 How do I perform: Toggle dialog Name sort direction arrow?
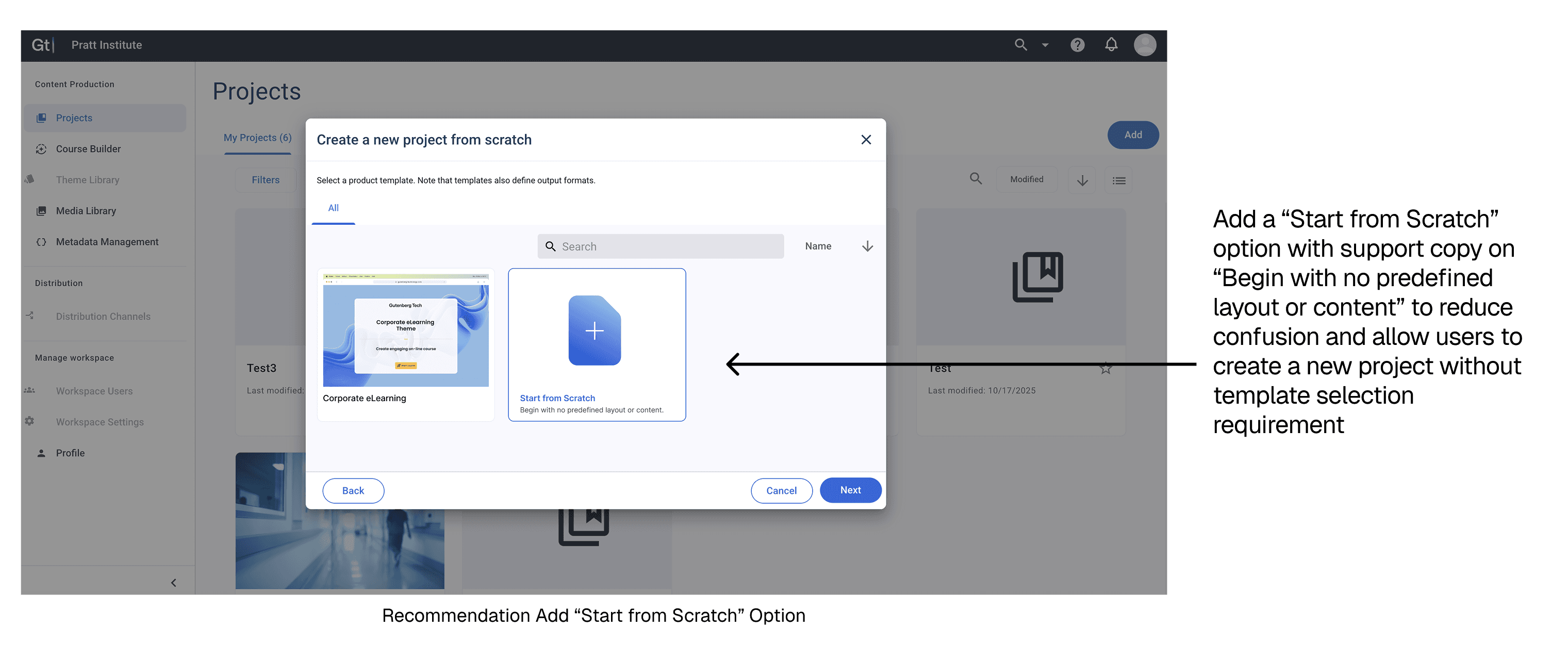[867, 246]
